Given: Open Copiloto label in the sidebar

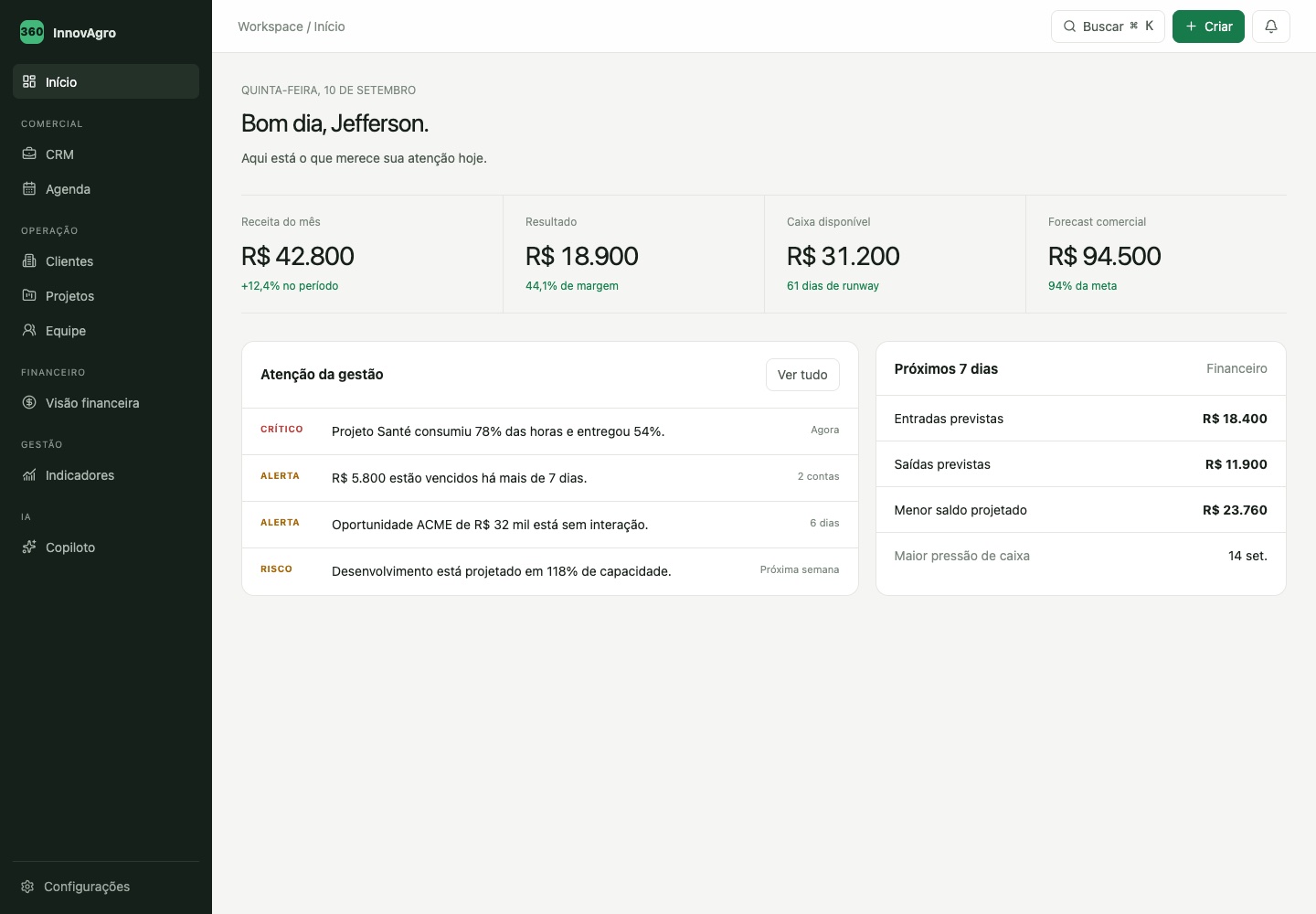Looking at the screenshot, I should click(x=70, y=547).
